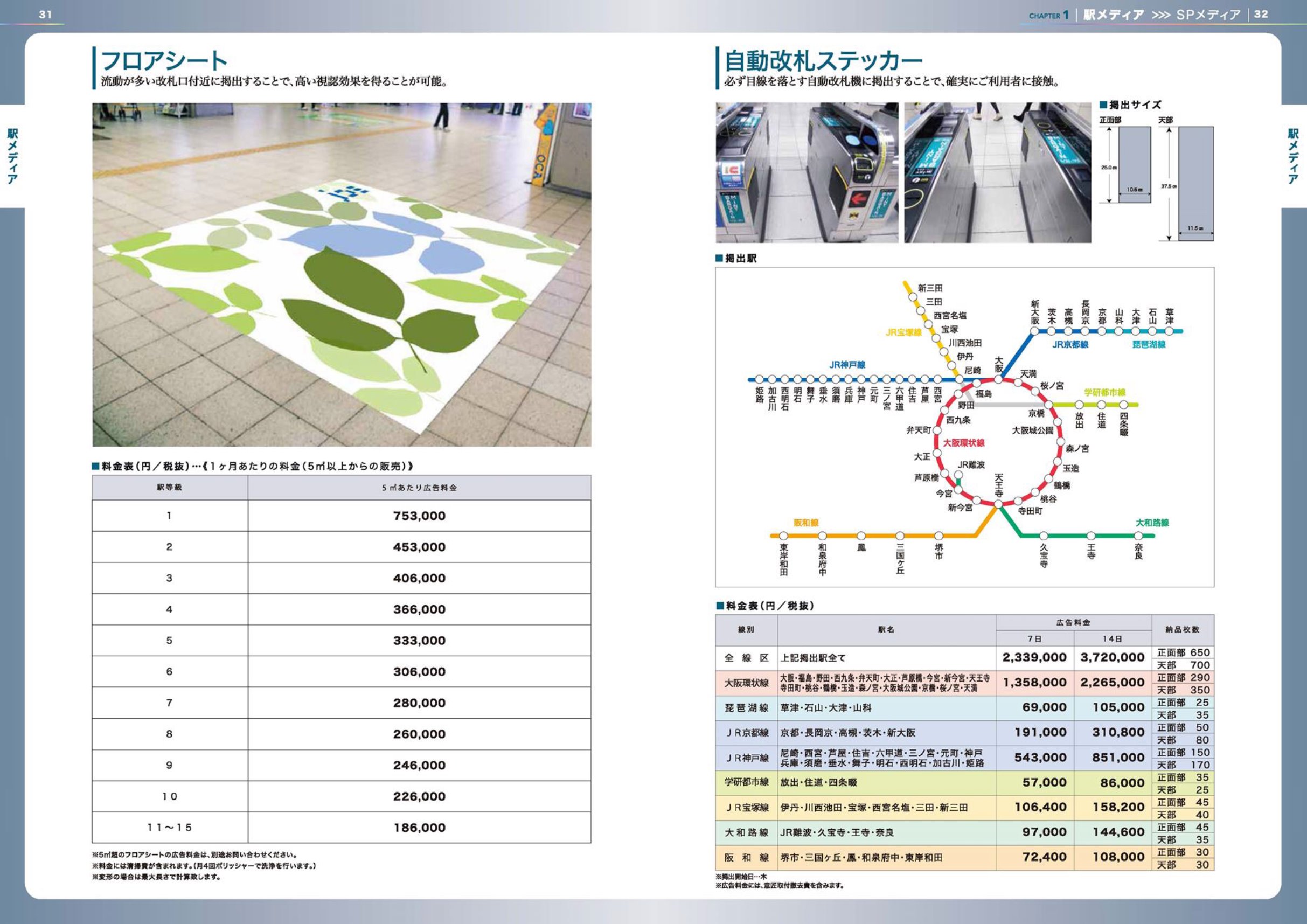Select the 851,000 price cell
This screenshot has height=924, width=1307.
click(x=1113, y=758)
